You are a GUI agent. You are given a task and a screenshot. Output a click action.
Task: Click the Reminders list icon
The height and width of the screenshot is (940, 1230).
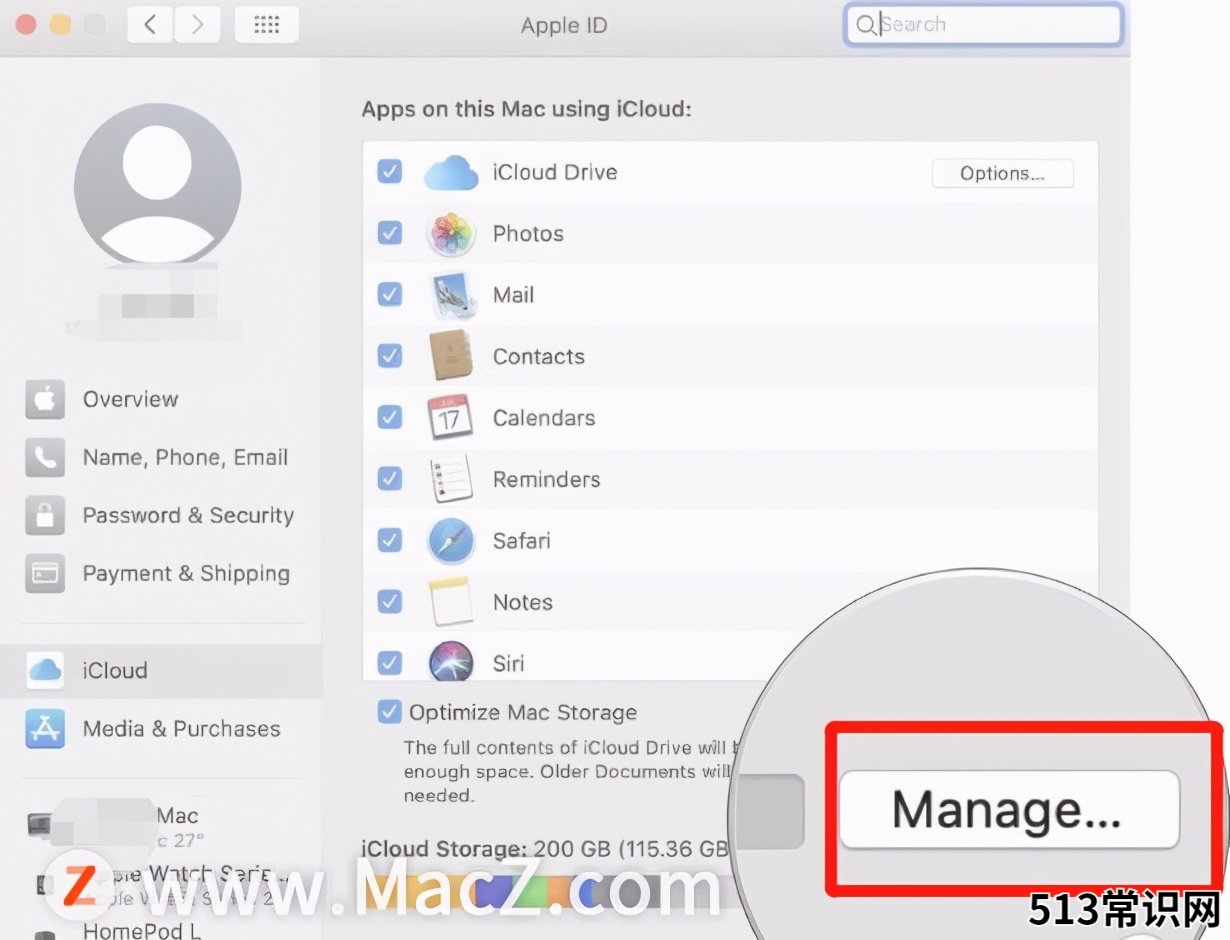click(451, 479)
